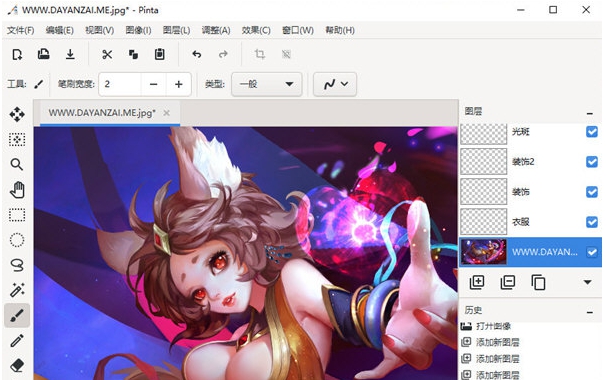Screen dimensions: 606x380
Task: Select the 衣服 layer row
Action: click(530, 222)
